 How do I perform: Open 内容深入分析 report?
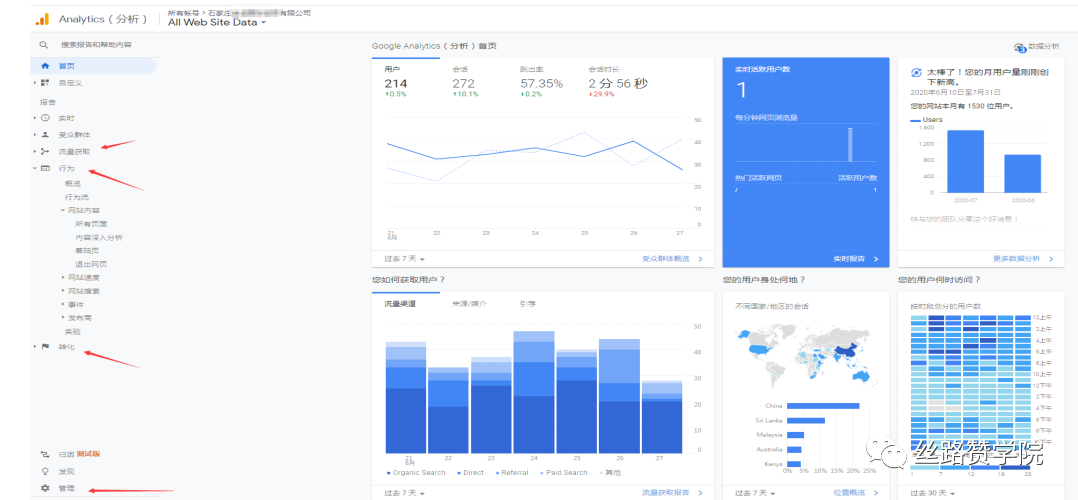[99, 237]
